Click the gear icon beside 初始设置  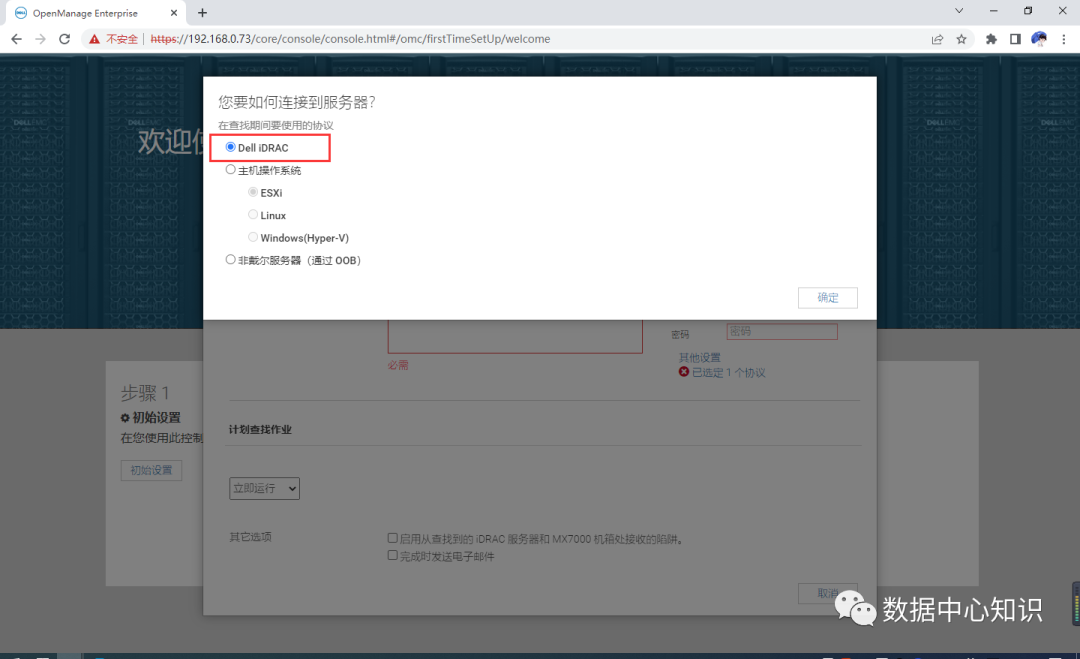tap(125, 418)
